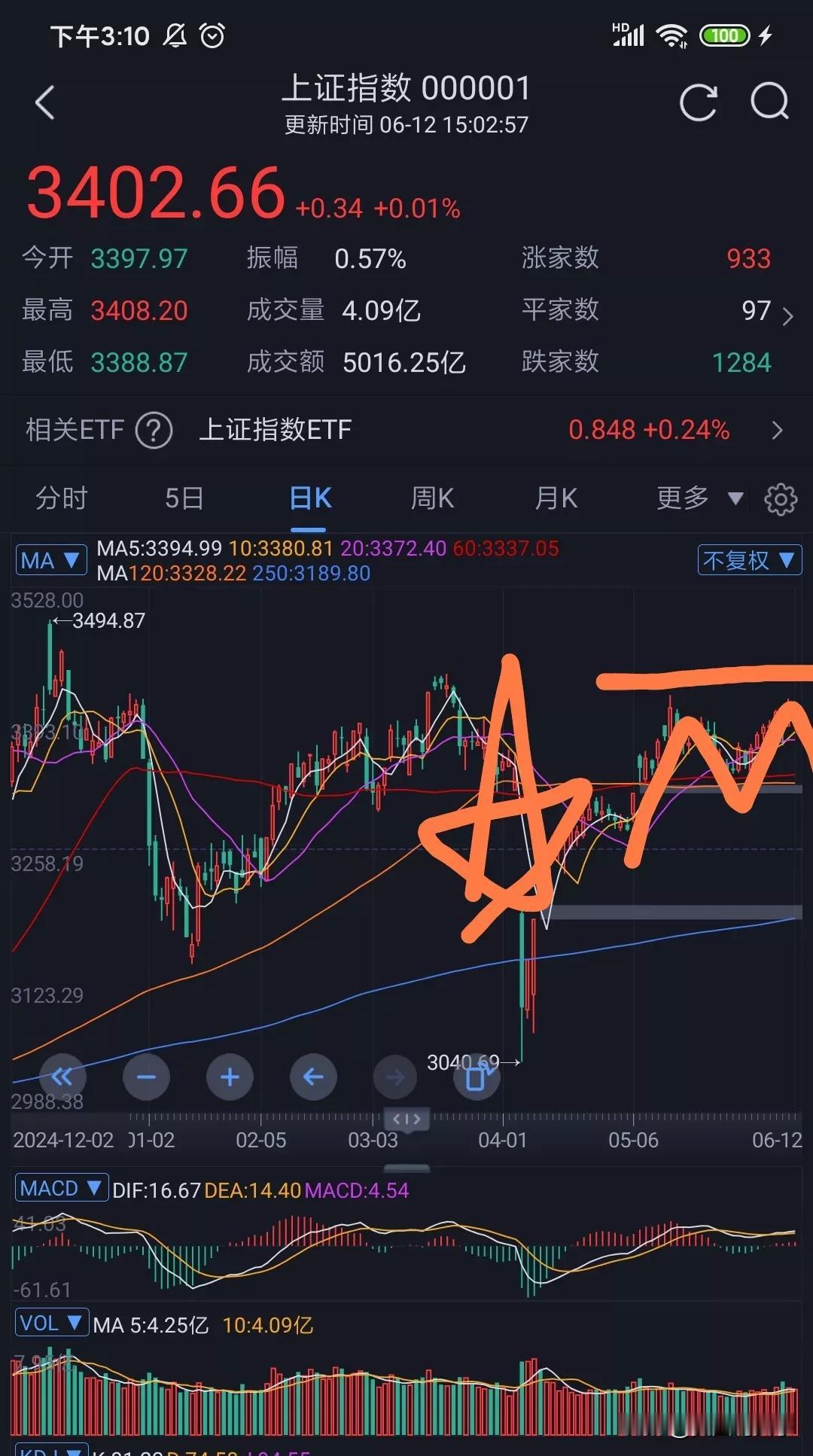
Task: Zoom in chart with plus button
Action: (230, 1077)
